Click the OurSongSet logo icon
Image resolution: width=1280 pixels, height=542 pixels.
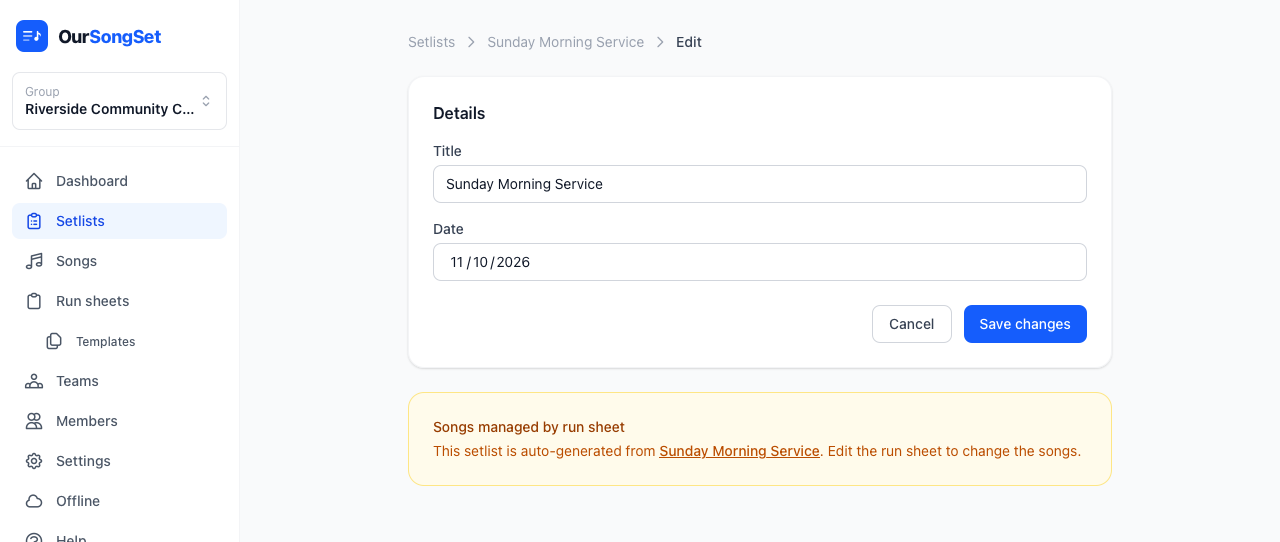[x=32, y=36]
